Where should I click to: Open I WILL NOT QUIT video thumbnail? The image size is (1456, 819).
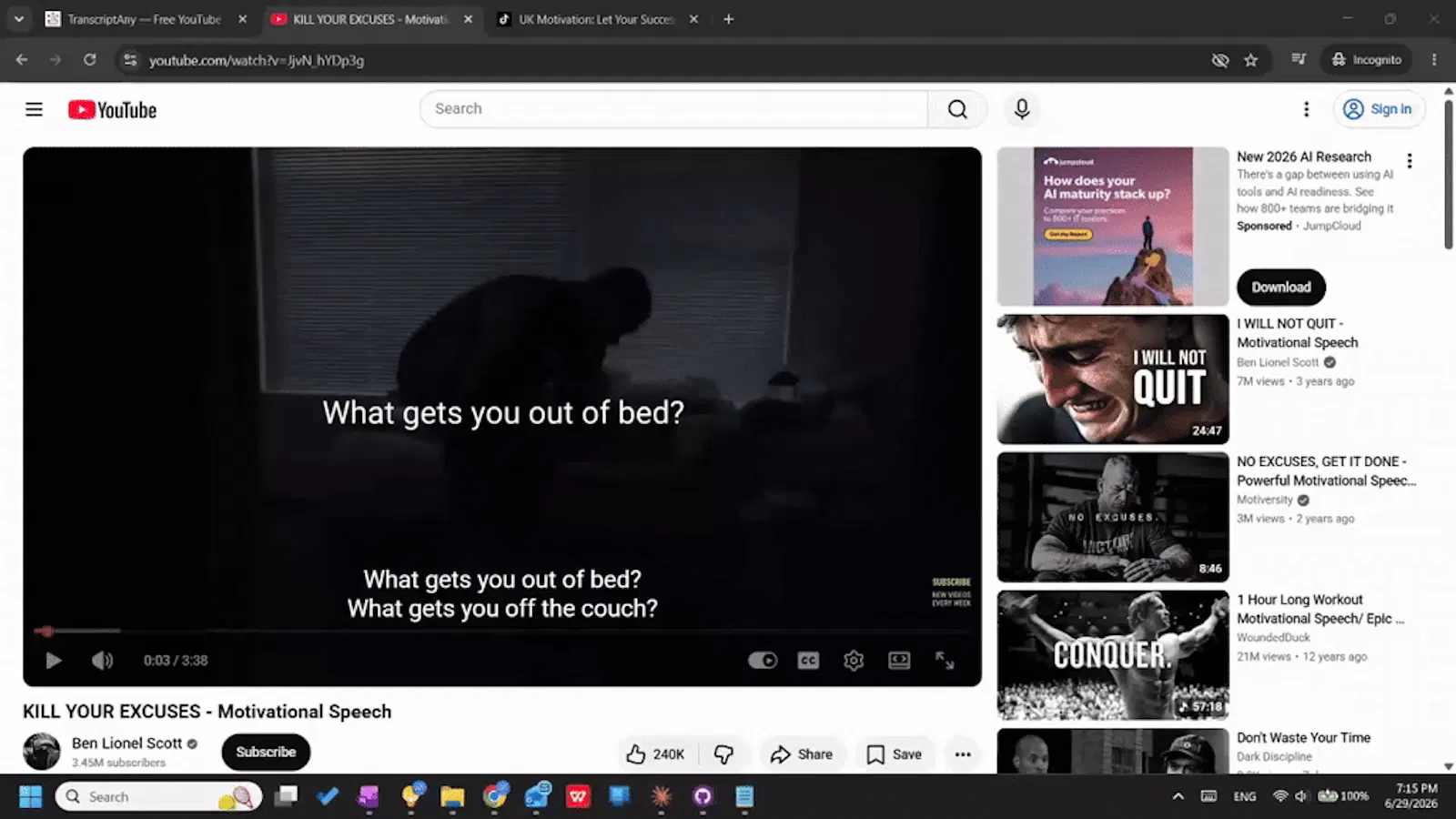click(1113, 379)
